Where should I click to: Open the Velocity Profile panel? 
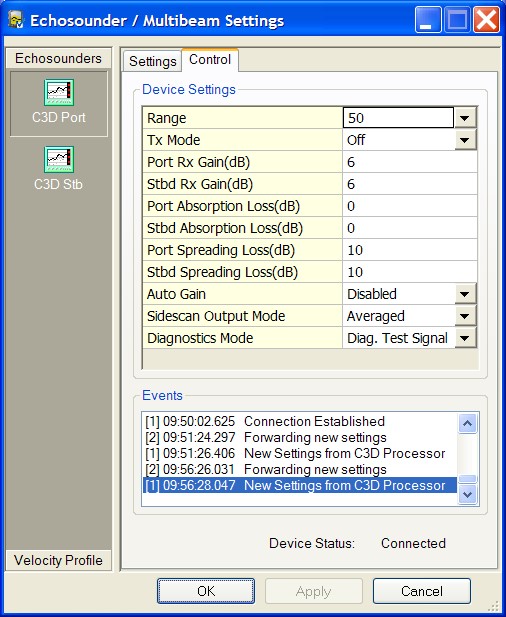coord(58,560)
